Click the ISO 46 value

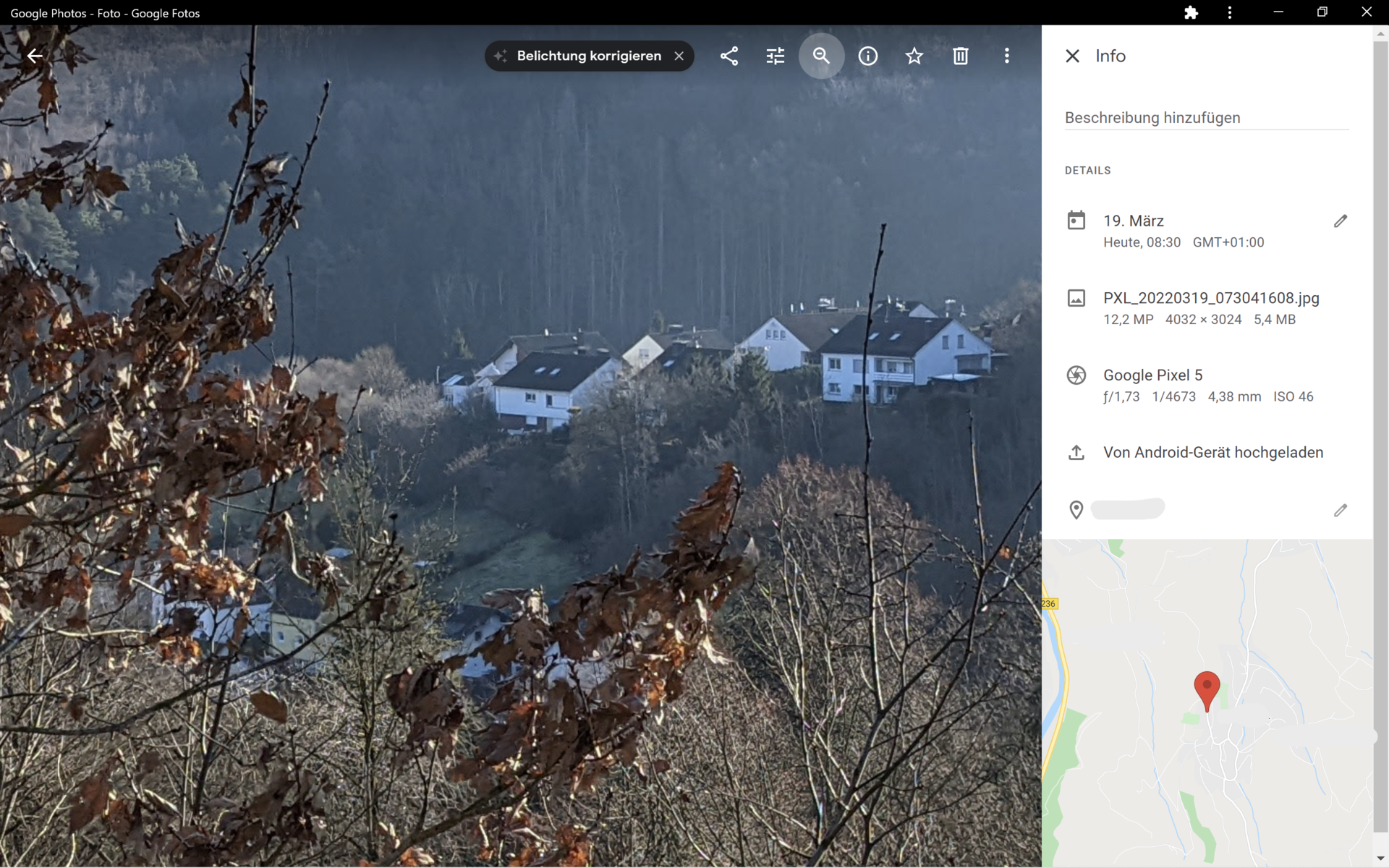[1293, 396]
